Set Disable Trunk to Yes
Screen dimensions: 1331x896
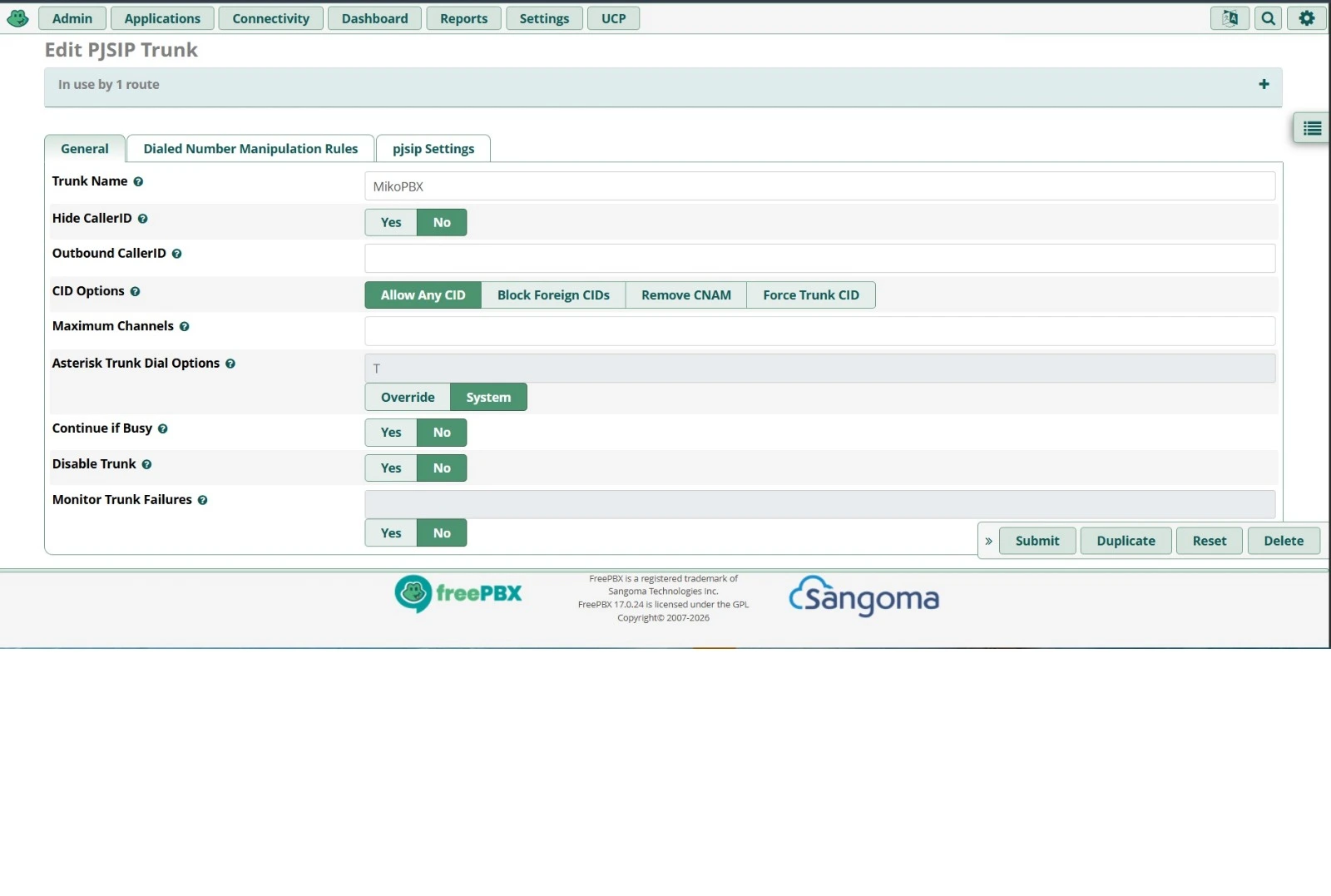click(x=391, y=468)
